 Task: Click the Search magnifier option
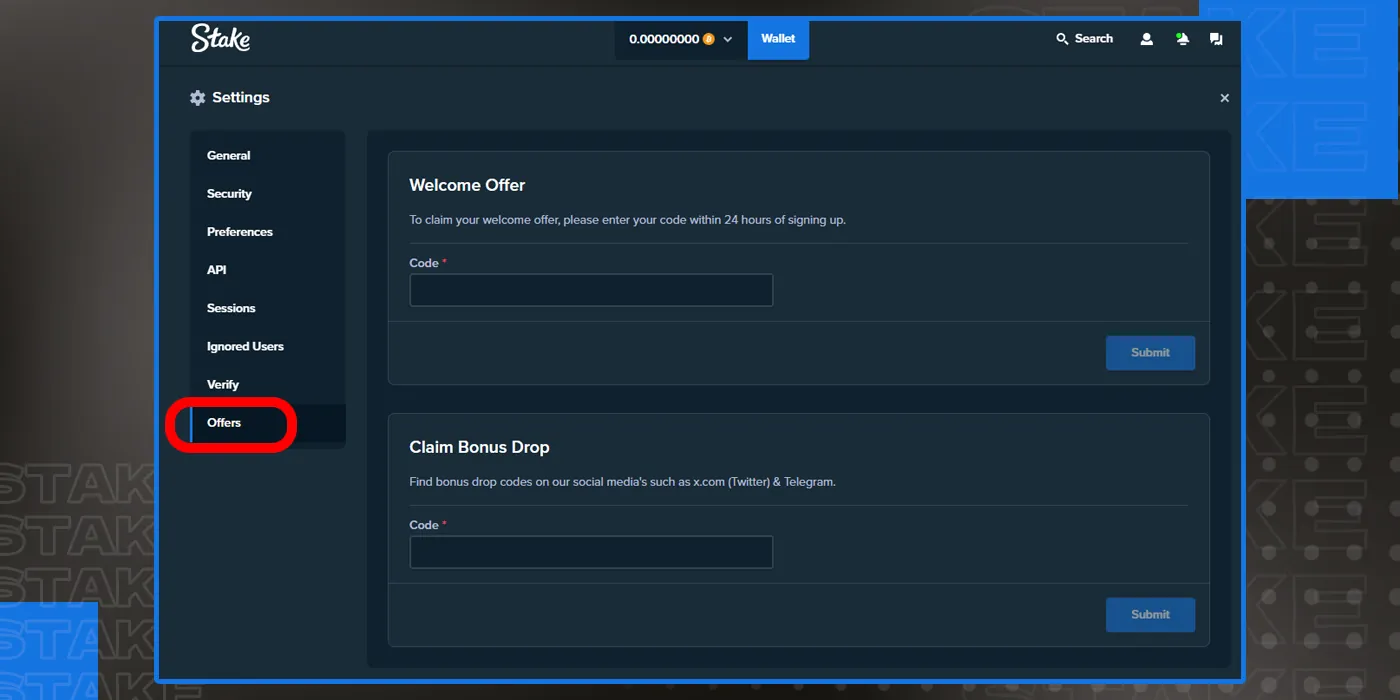(x=1085, y=39)
